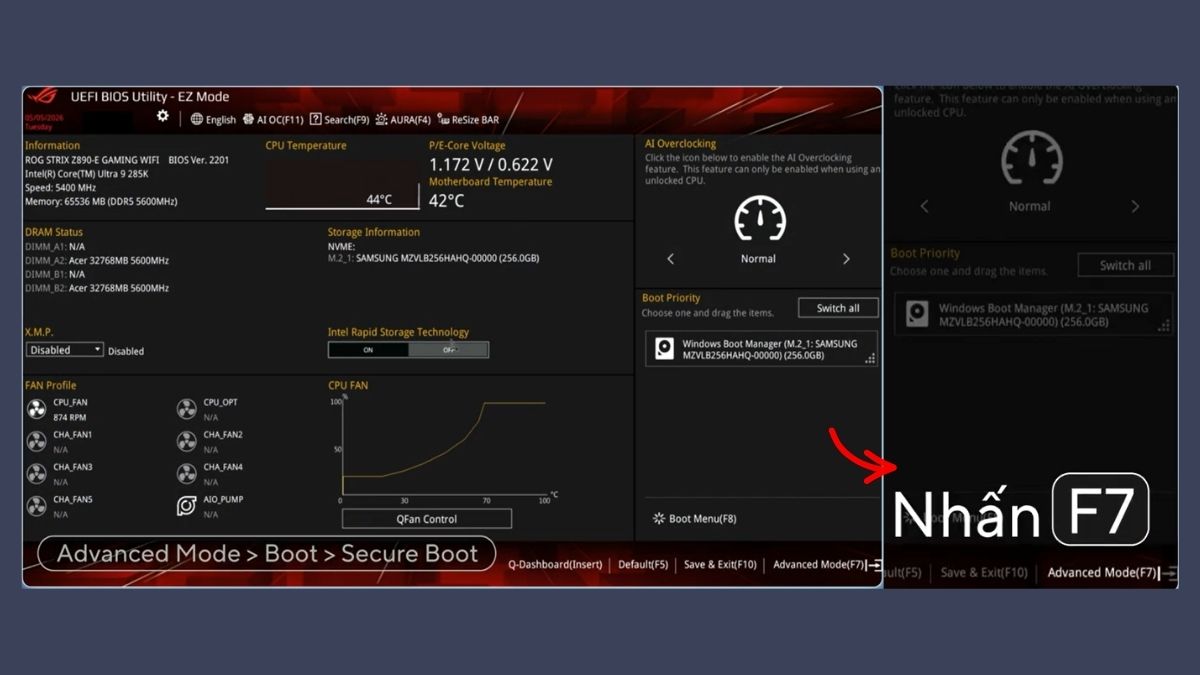
Task: Click the 874 RPM fan speed value
Action: pos(69,417)
